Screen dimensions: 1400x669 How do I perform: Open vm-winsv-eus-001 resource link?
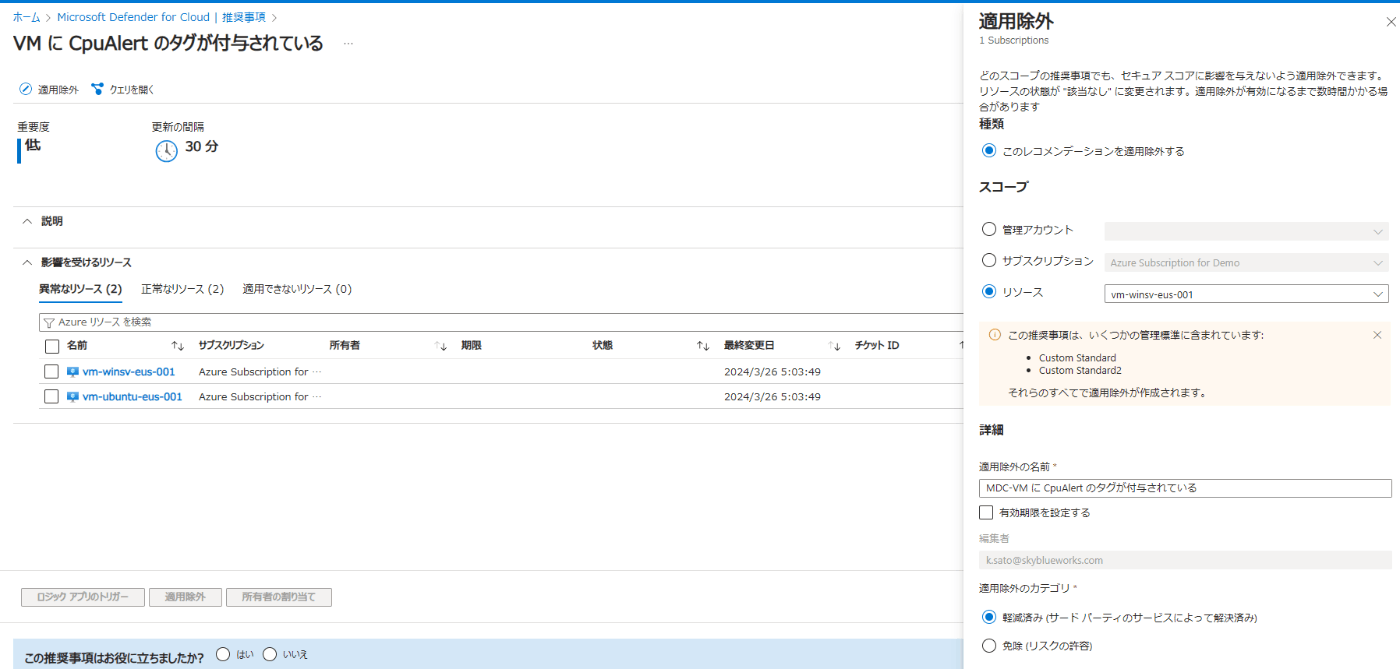point(129,372)
